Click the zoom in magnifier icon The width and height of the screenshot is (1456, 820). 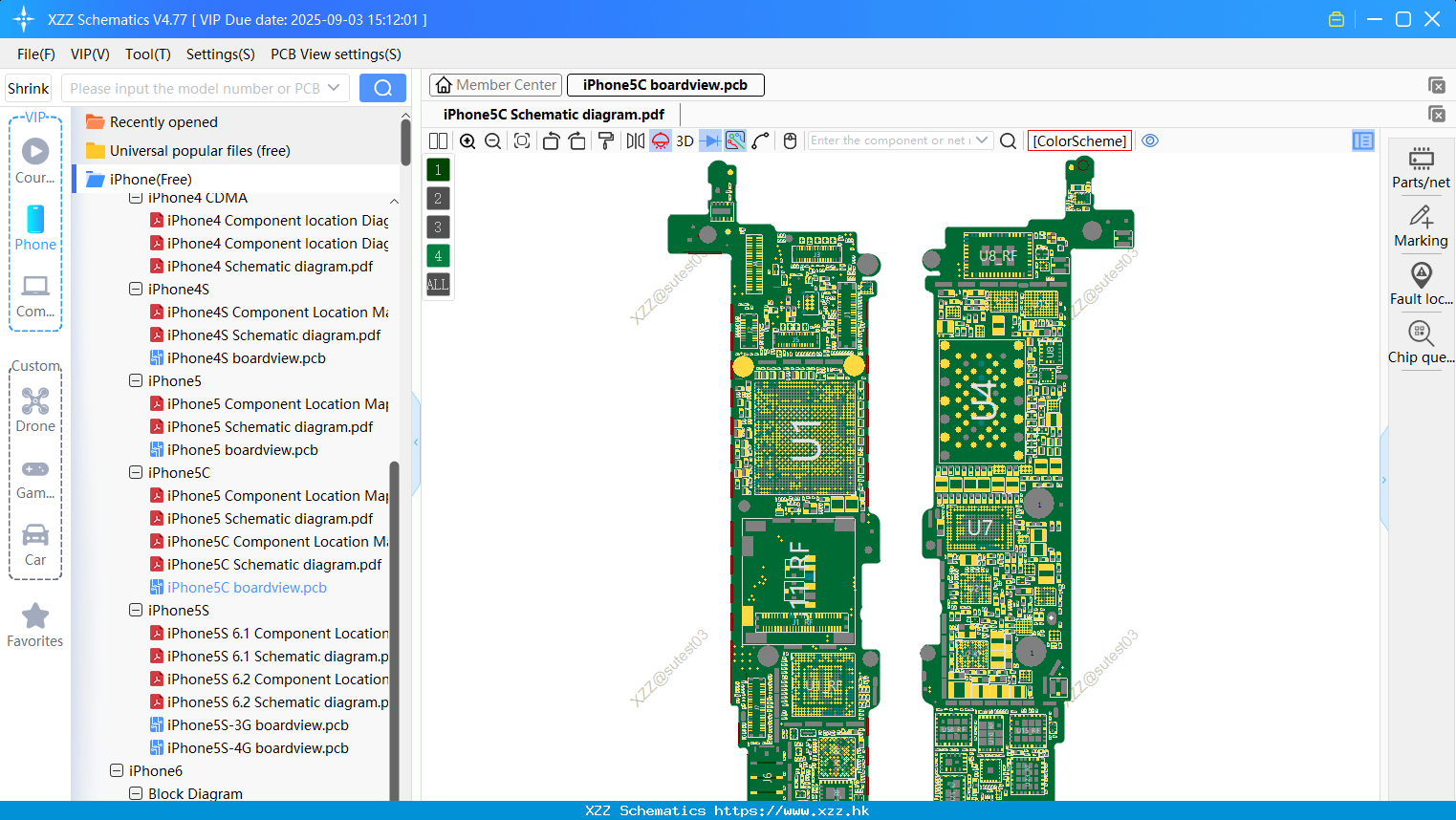[467, 141]
